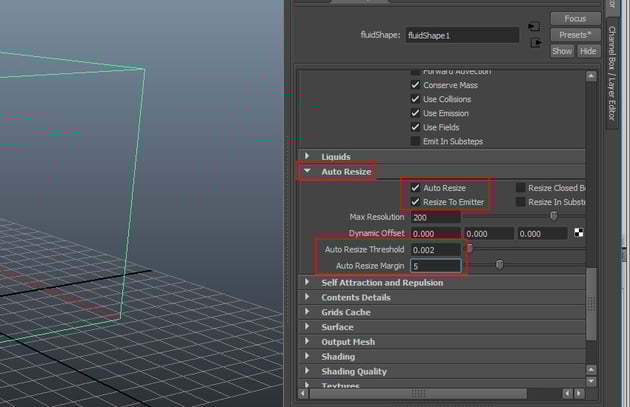Click the scroll-left arrow at panel bottom
Viewport: 630px width, 407px height.
(303, 394)
